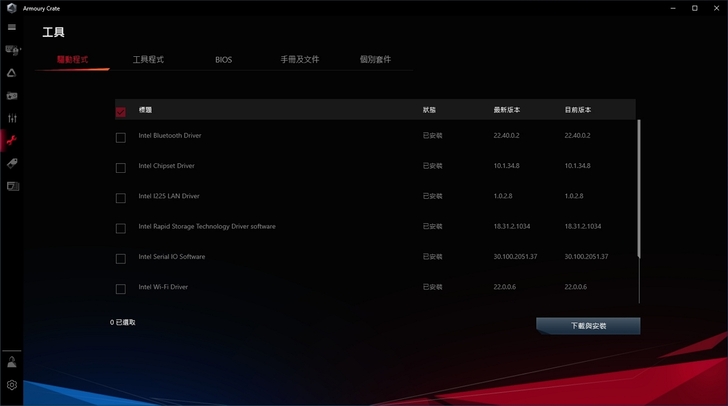Click the 工具 page heading

53,32
